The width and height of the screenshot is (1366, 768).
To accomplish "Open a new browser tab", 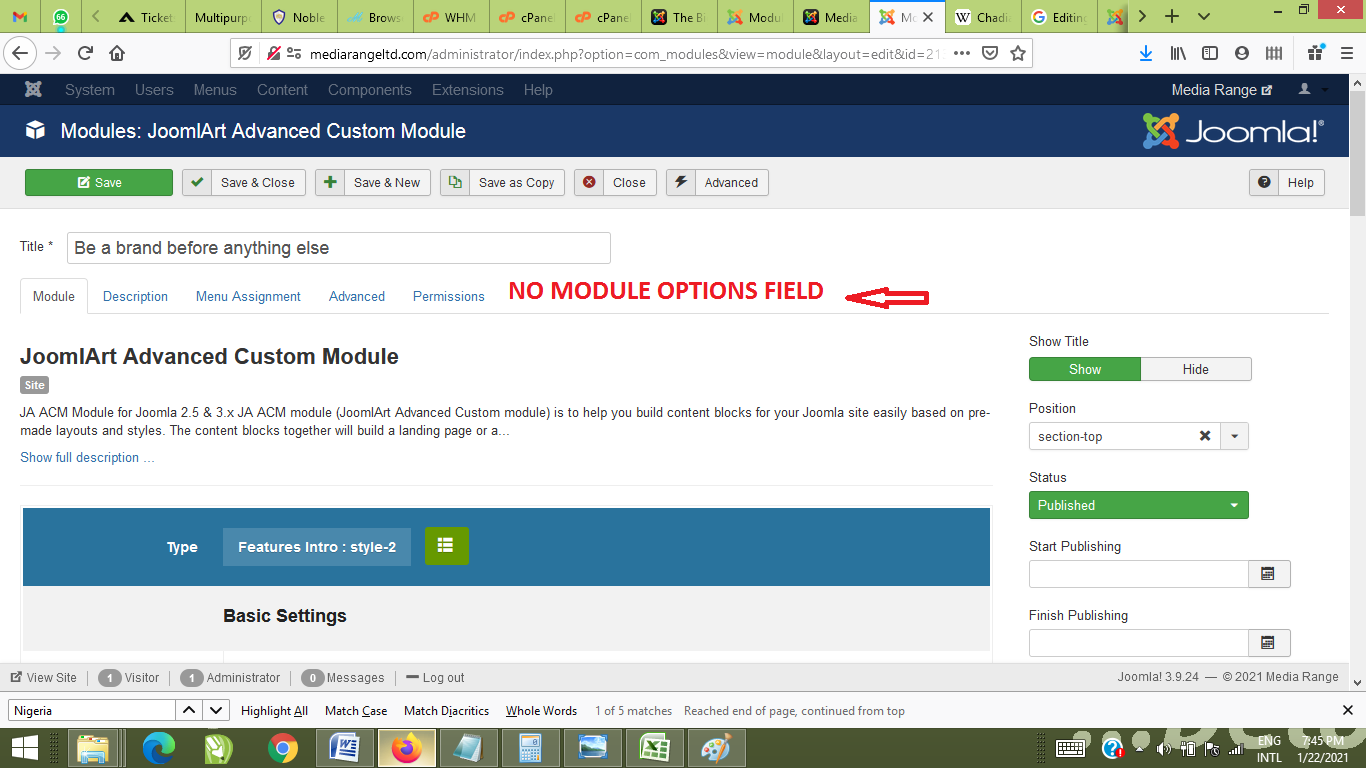I will [1172, 16].
